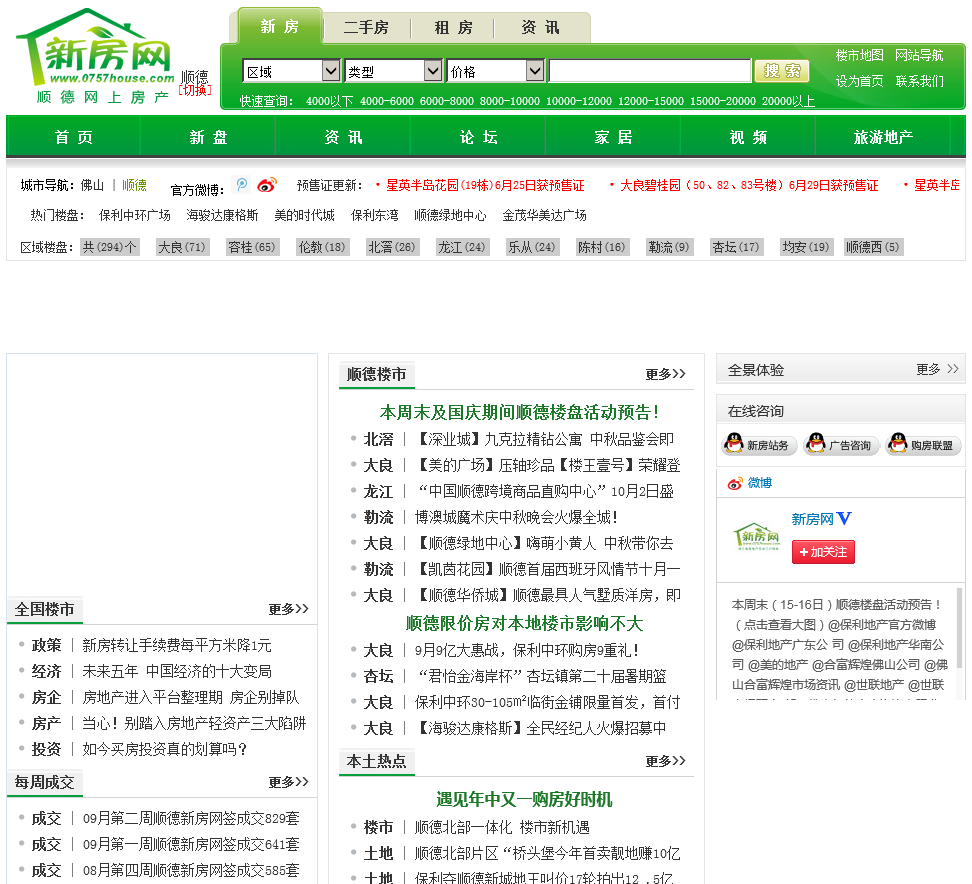
Task: Click the 新房网 Weibo avatar thumbnail
Action: tap(756, 537)
